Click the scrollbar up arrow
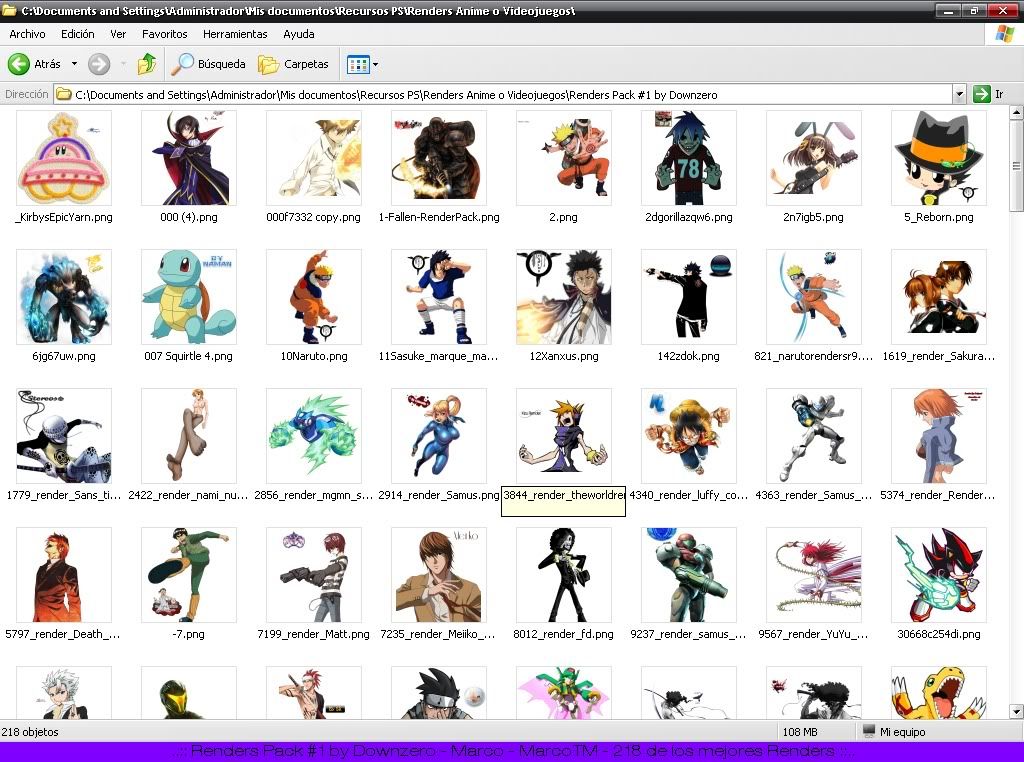The width and height of the screenshot is (1024, 762). 1016,113
